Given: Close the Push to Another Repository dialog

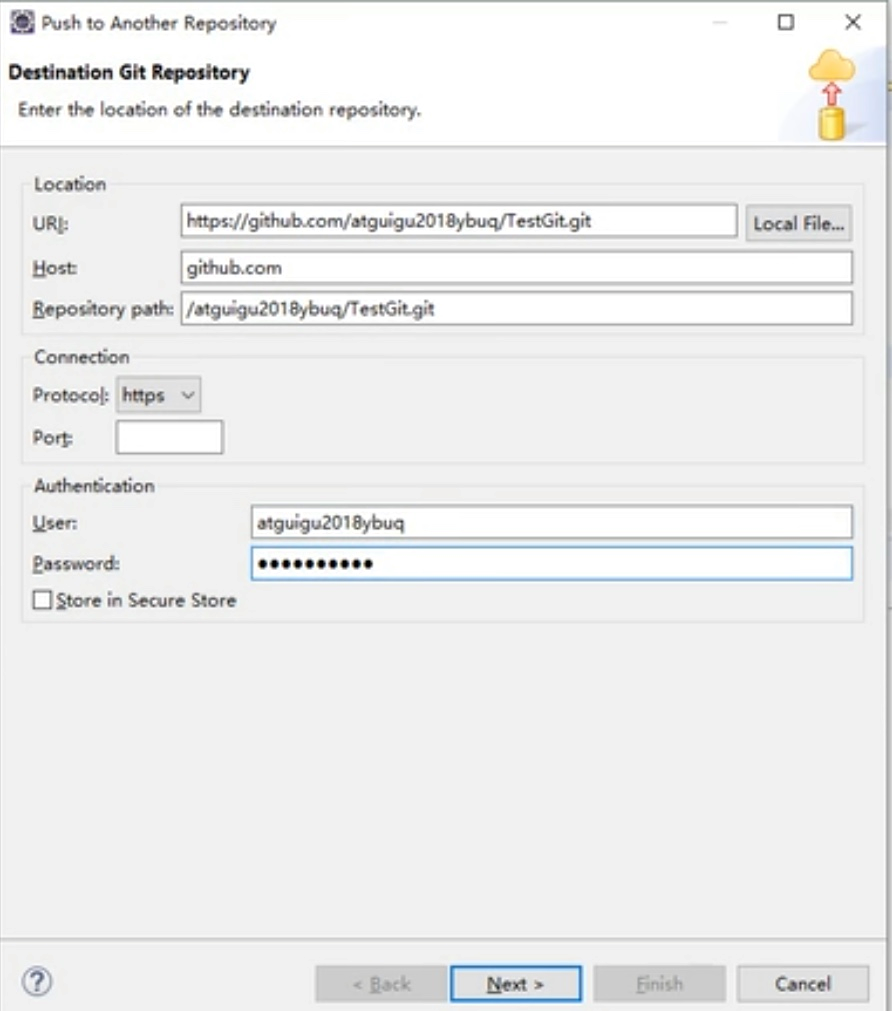Looking at the screenshot, I should 853,23.
